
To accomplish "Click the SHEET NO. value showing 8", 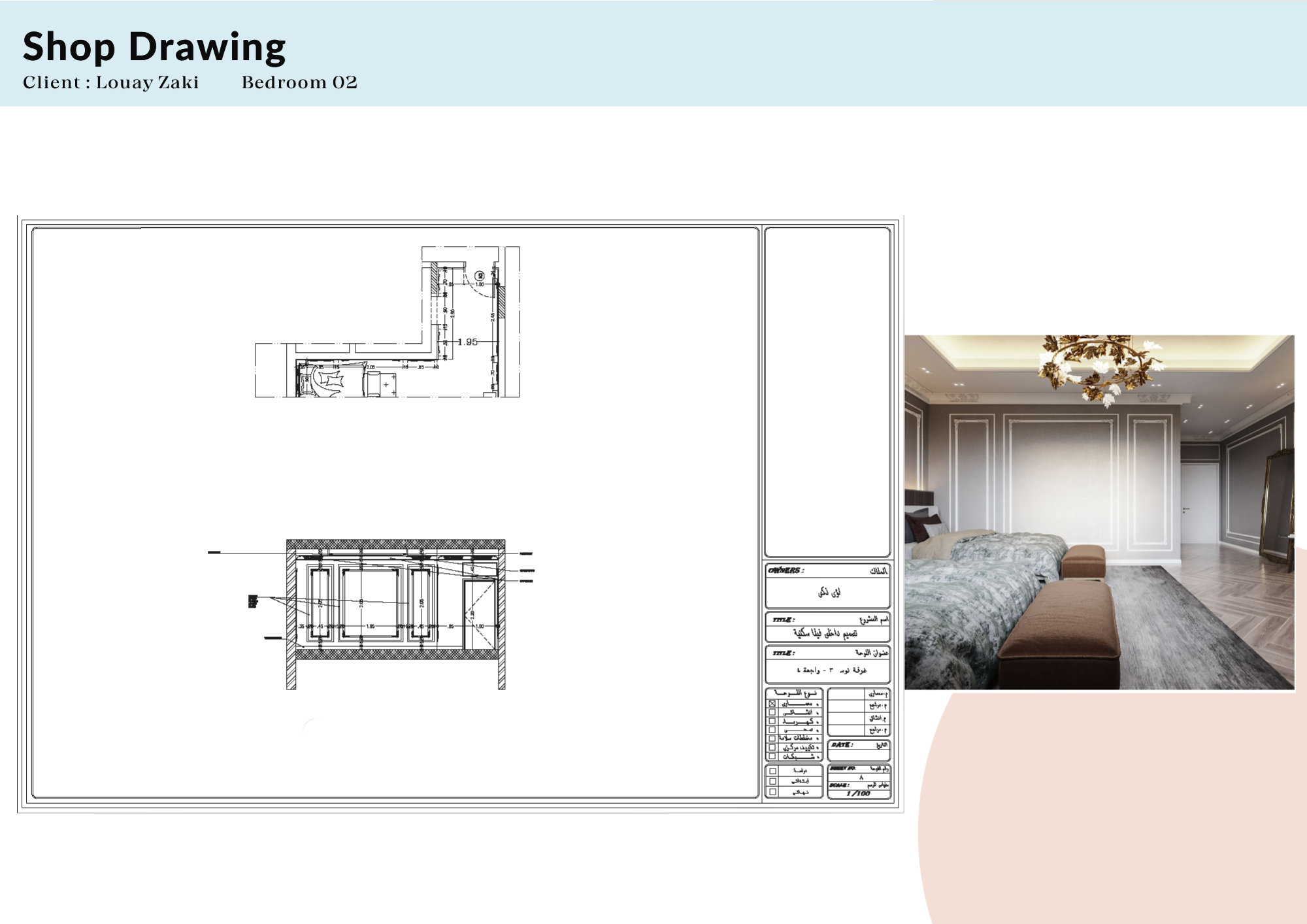I will (x=862, y=779).
